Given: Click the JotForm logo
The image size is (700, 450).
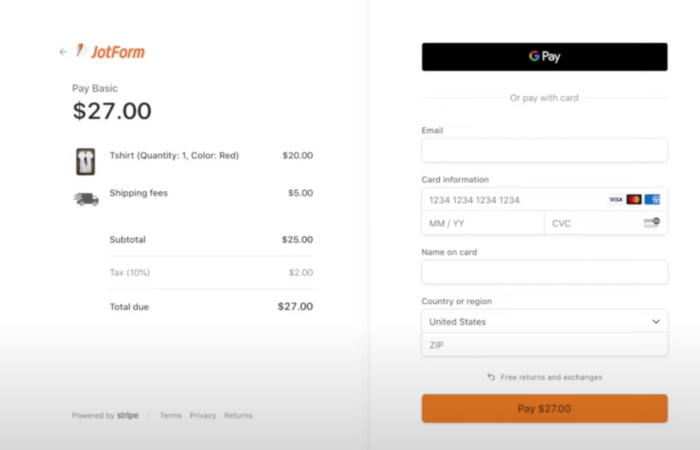Looking at the screenshot, I should pyautogui.click(x=111, y=52).
